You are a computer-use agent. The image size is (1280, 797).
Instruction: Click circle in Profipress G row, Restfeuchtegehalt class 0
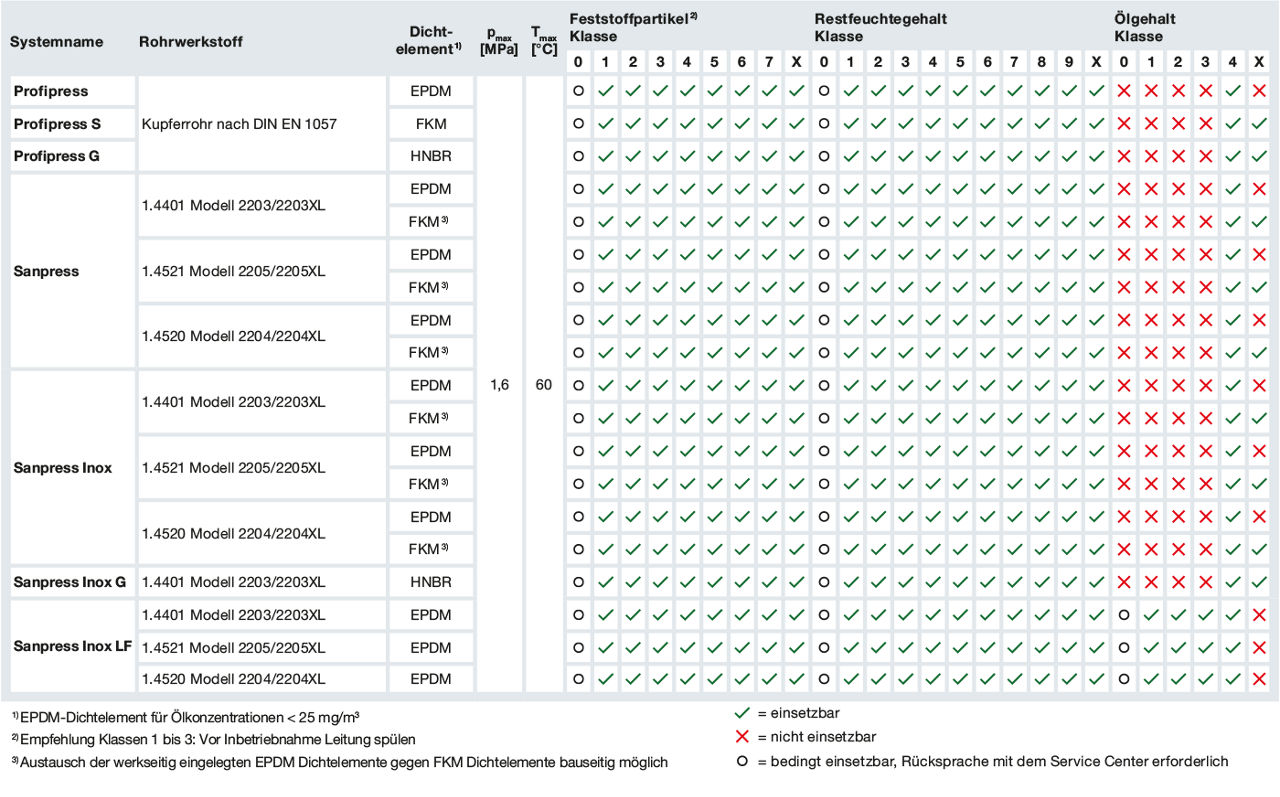[x=823, y=157]
